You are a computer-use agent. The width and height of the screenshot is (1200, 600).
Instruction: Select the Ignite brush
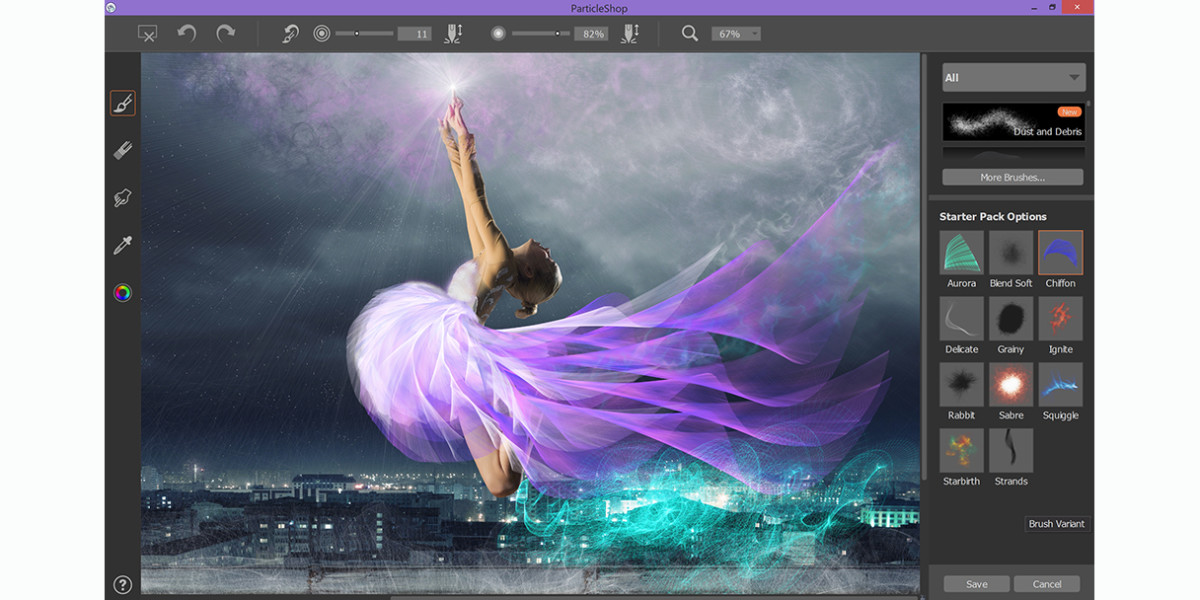coord(1060,319)
